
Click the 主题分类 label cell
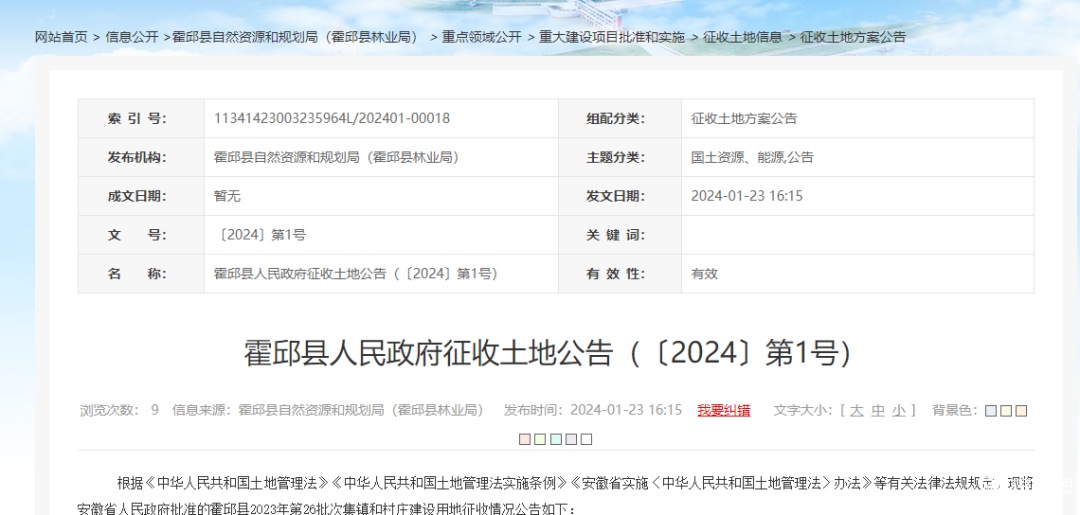coord(620,157)
